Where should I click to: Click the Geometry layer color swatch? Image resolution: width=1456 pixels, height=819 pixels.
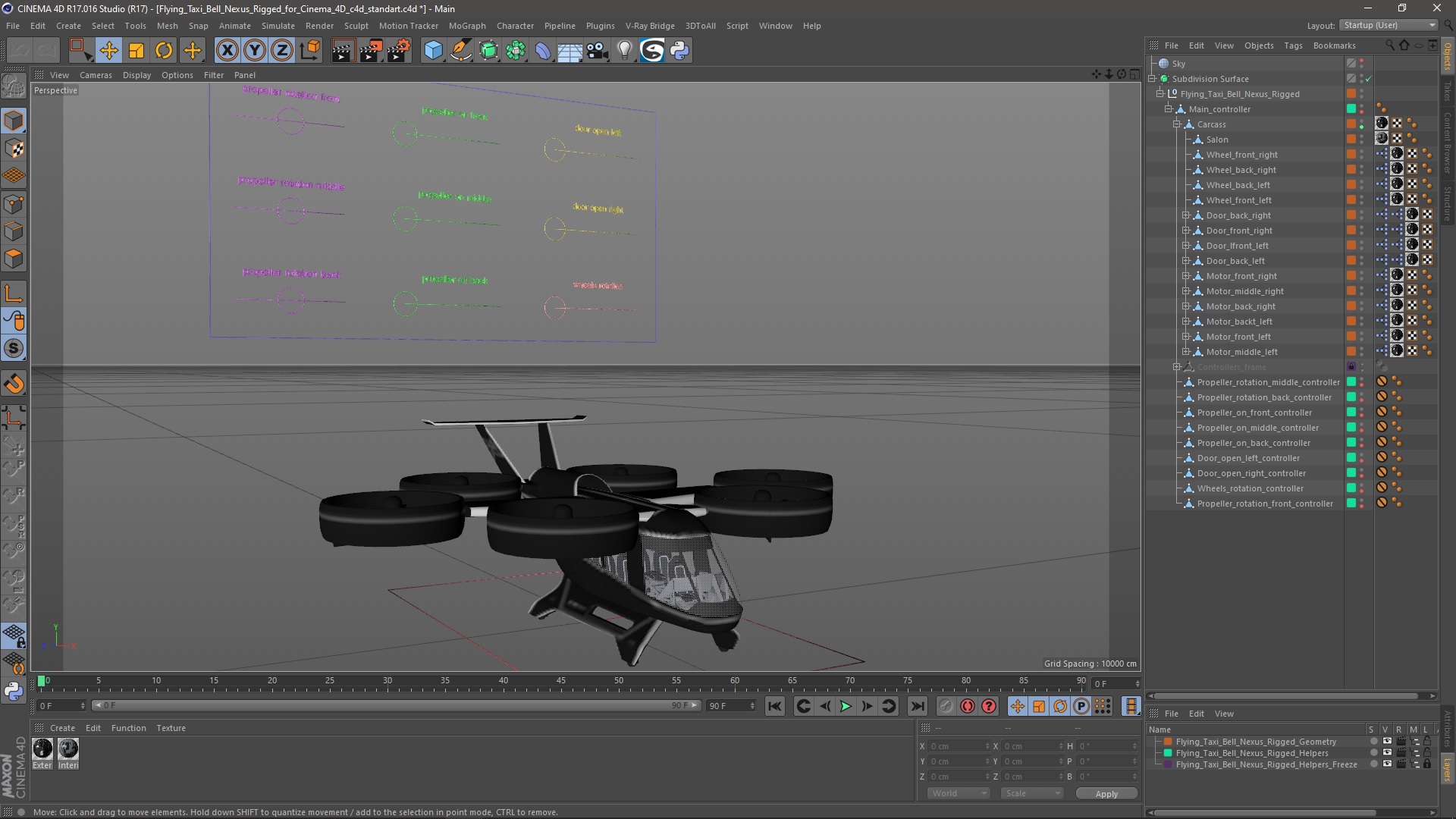pos(1168,742)
